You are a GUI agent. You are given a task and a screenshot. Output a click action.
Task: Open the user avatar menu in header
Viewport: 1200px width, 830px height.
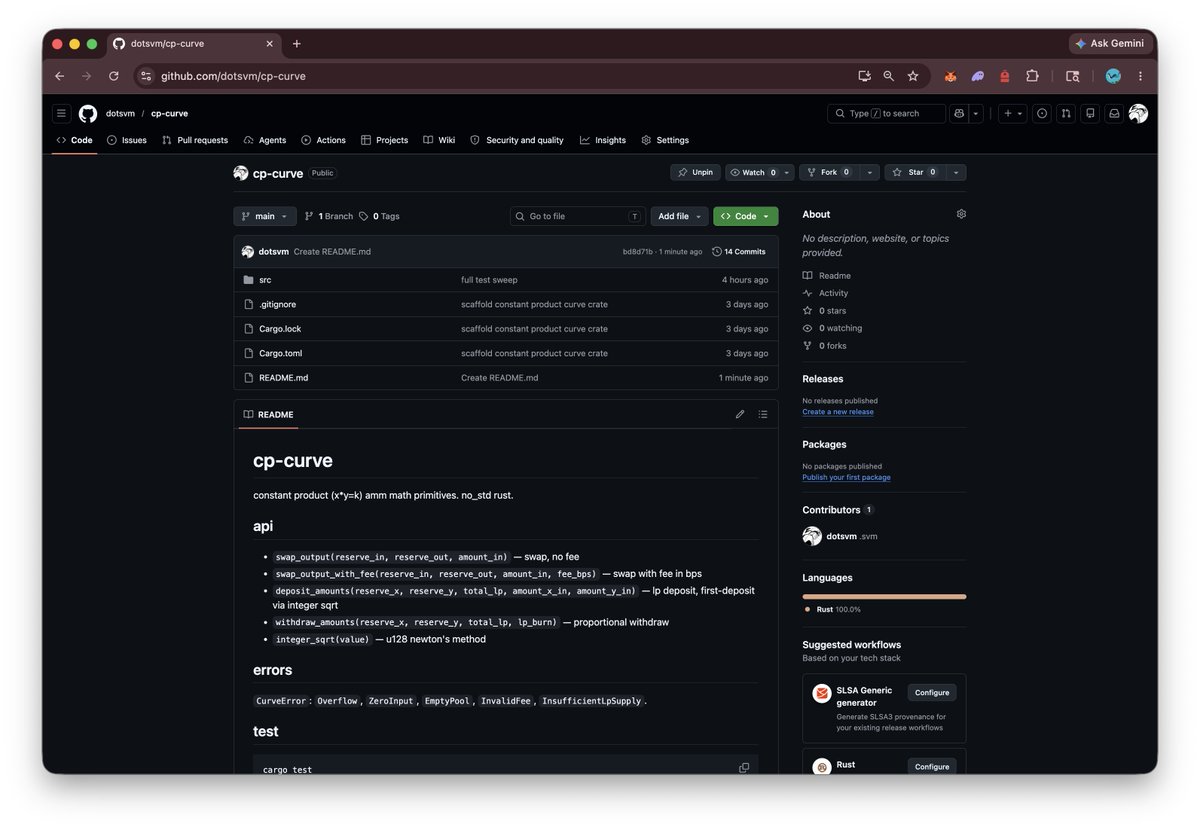1138,114
